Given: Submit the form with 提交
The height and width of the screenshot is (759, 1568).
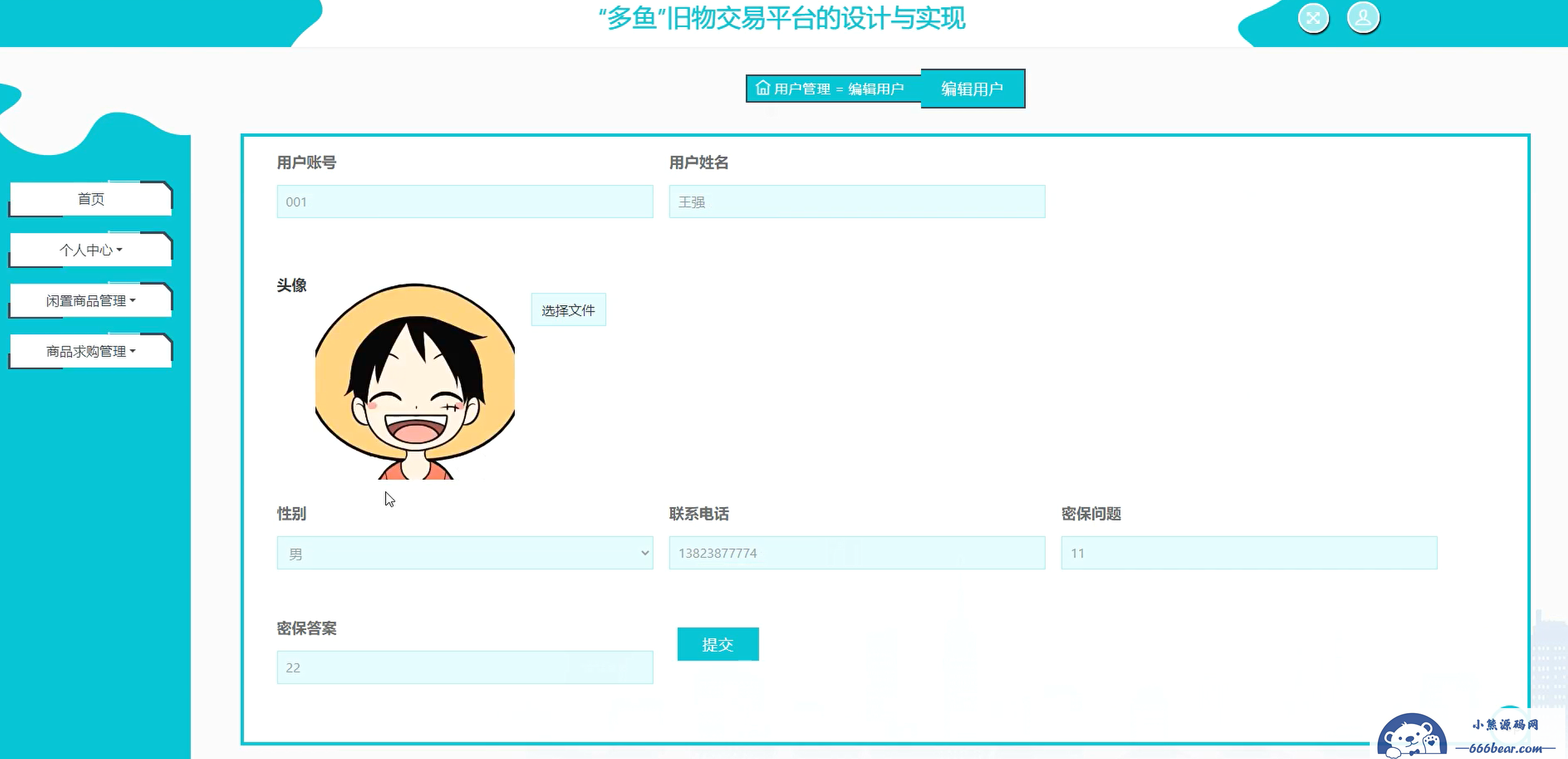Looking at the screenshot, I should tap(718, 644).
